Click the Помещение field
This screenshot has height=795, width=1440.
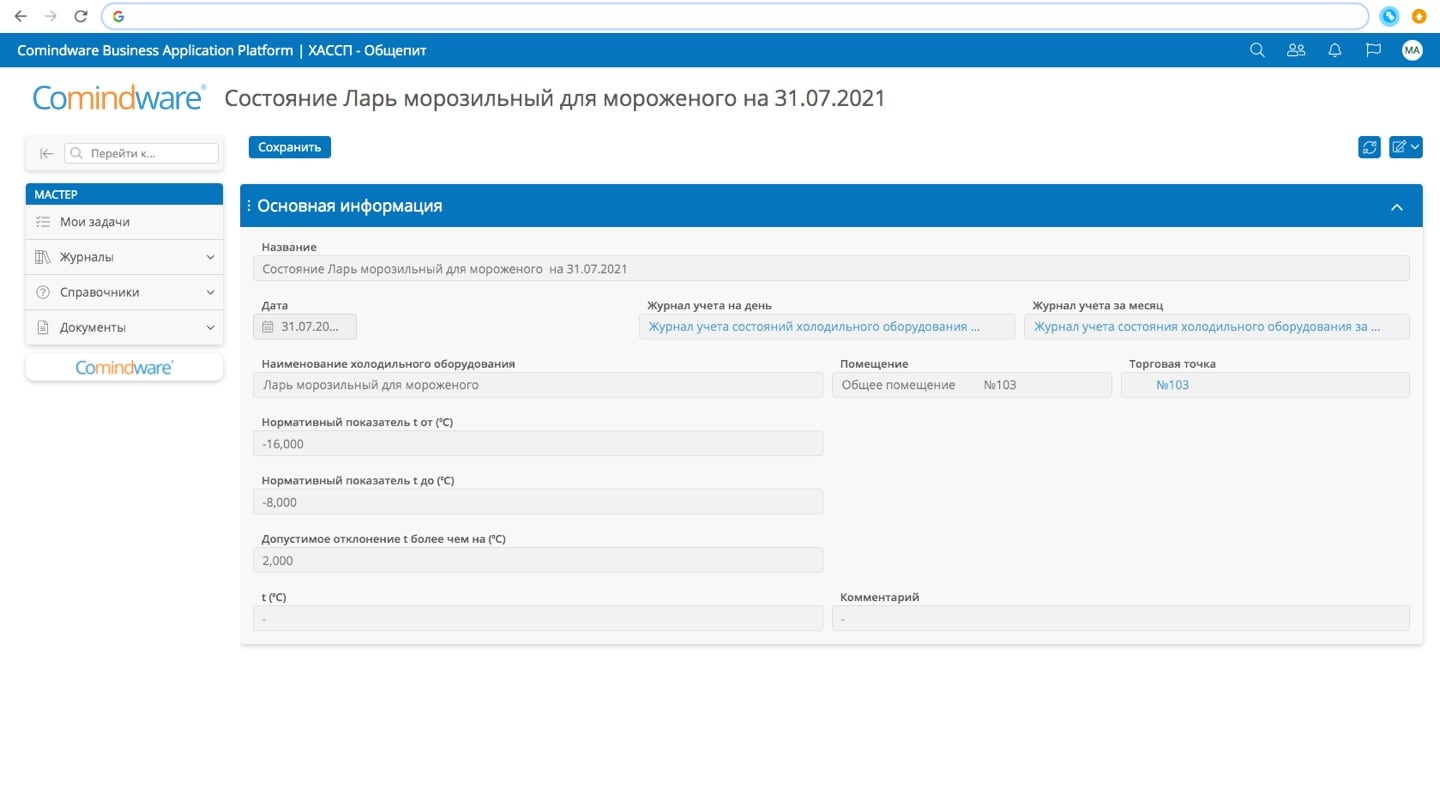[971, 385]
